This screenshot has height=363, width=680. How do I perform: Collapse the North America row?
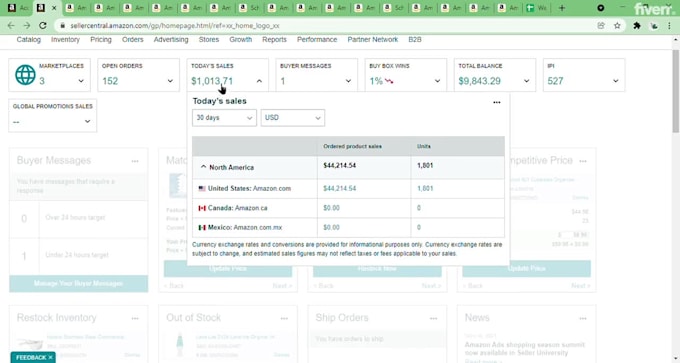[203, 167]
